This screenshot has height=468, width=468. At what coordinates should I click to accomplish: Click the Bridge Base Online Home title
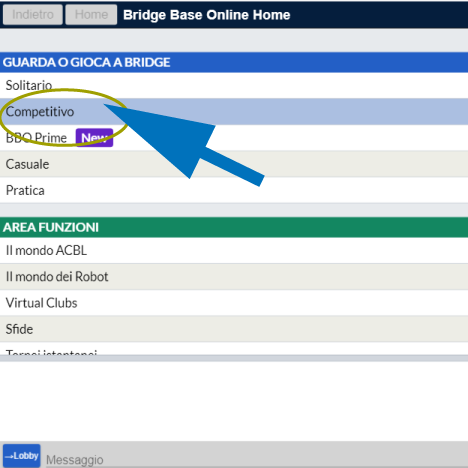tap(207, 15)
